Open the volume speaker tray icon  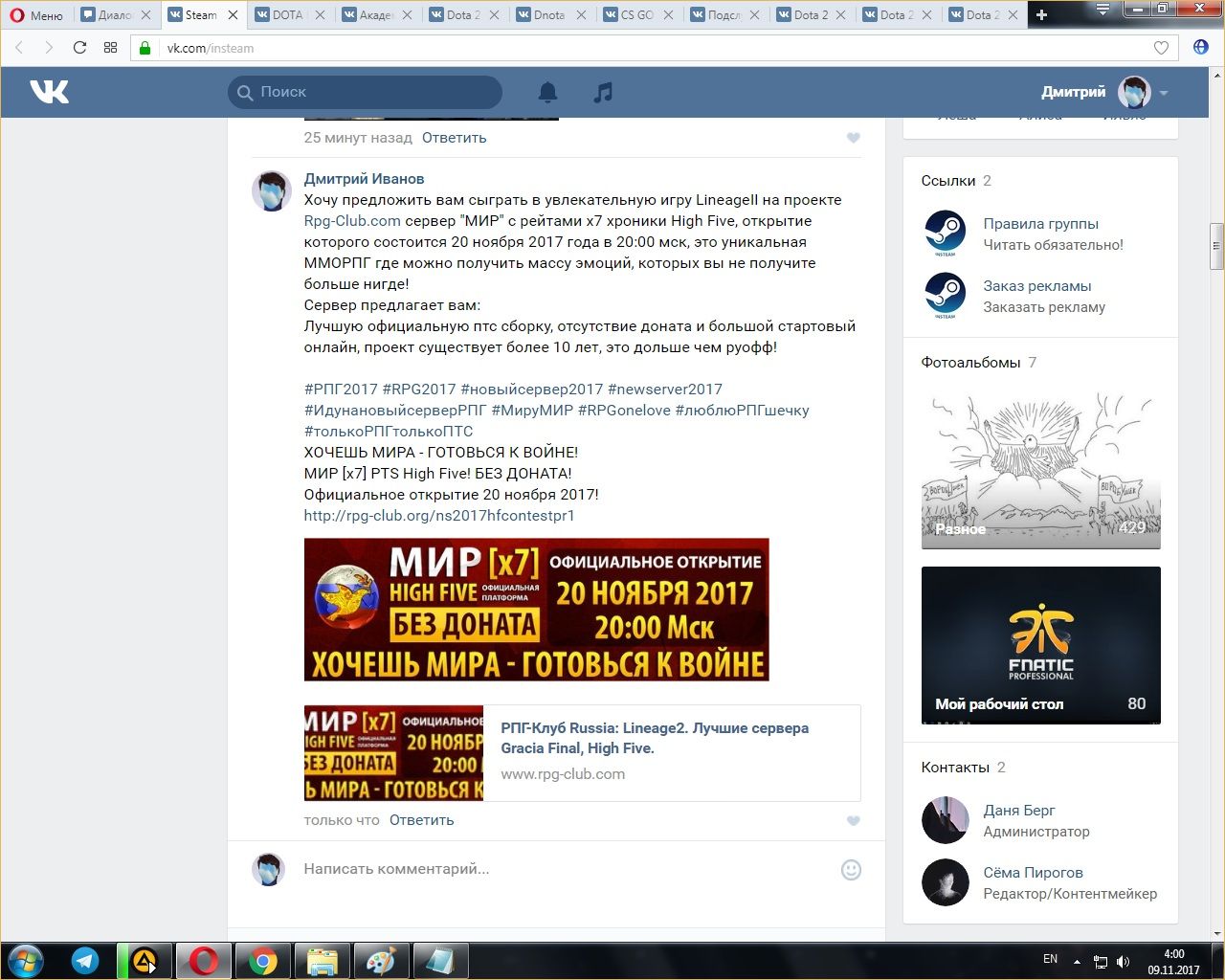point(1123,961)
